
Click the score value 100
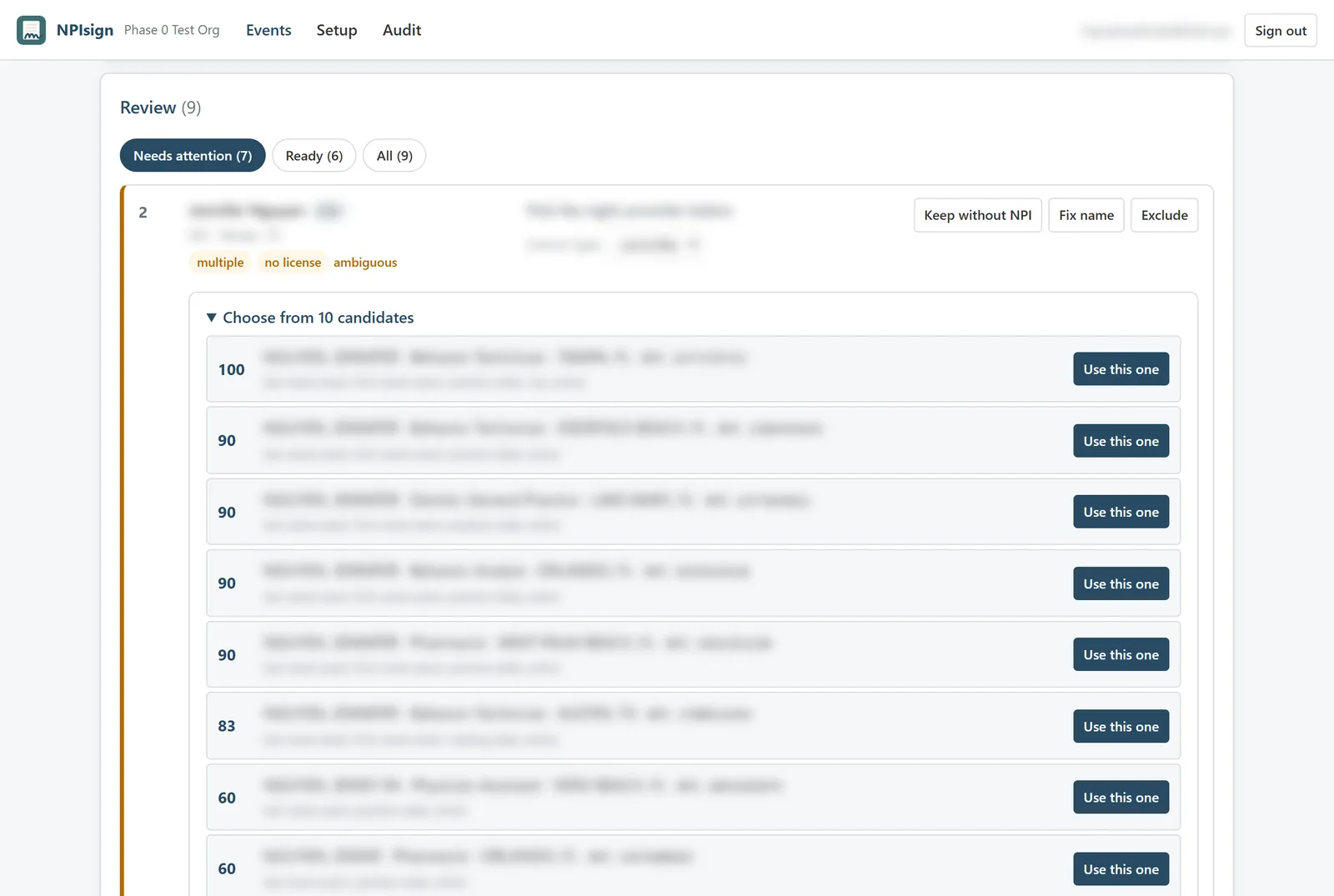232,369
